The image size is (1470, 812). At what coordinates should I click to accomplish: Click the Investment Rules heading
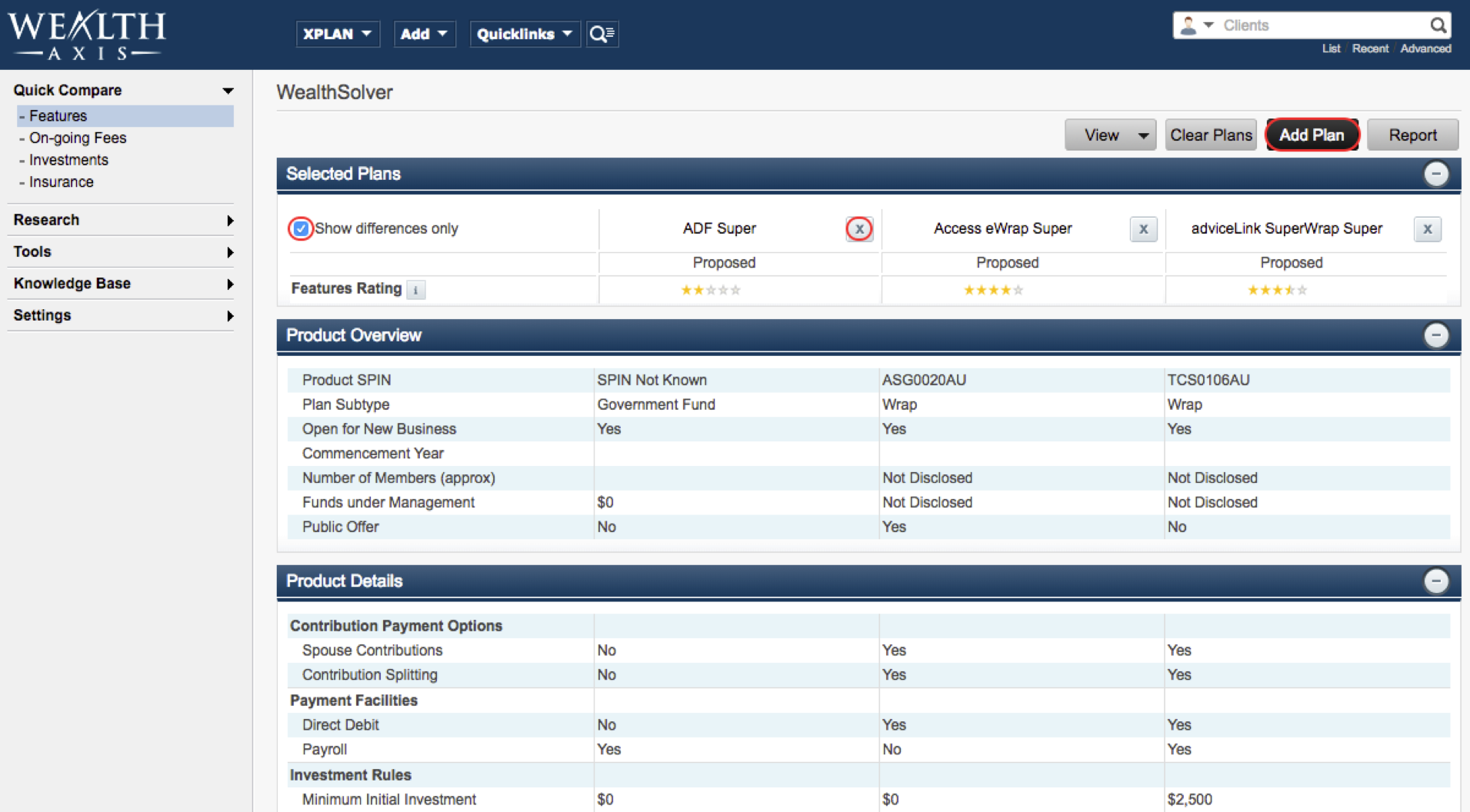tap(351, 775)
